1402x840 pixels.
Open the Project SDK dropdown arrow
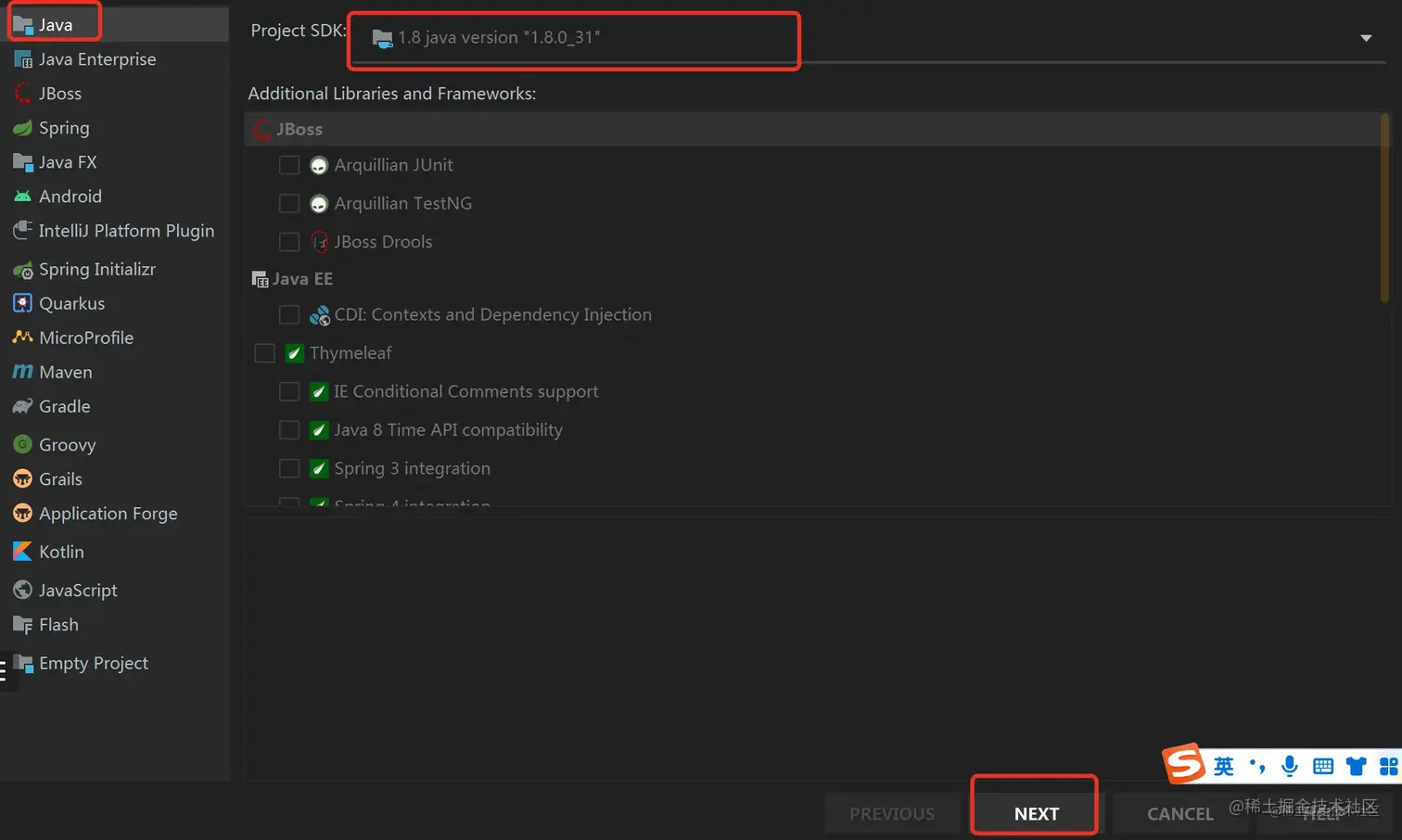tap(1366, 38)
